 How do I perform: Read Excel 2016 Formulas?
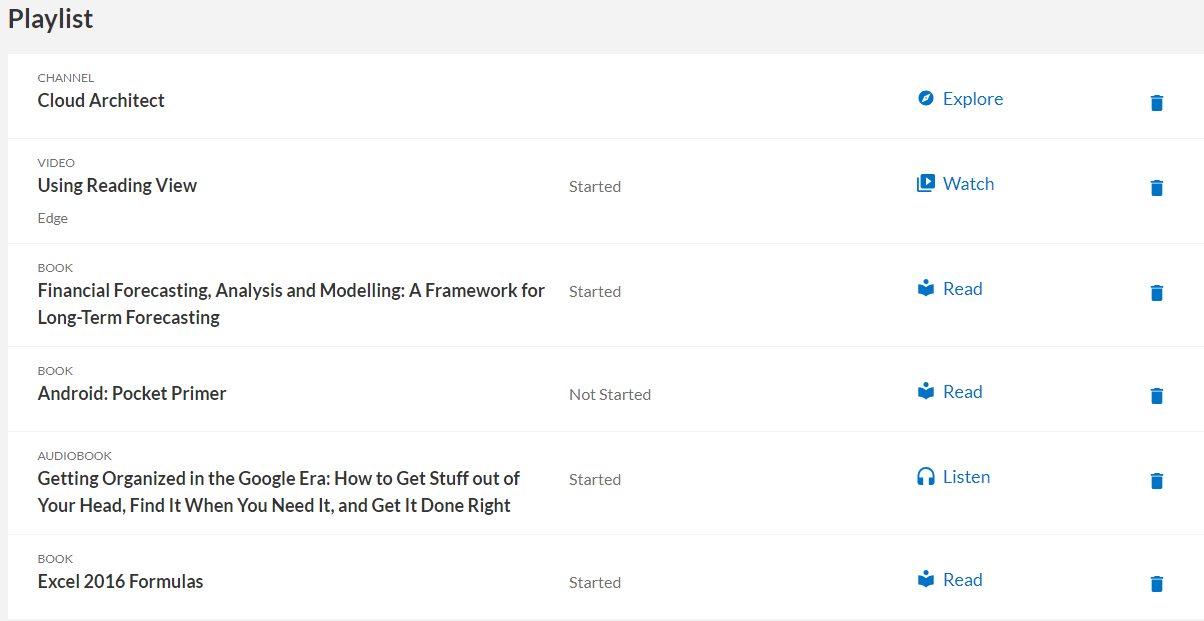962,580
